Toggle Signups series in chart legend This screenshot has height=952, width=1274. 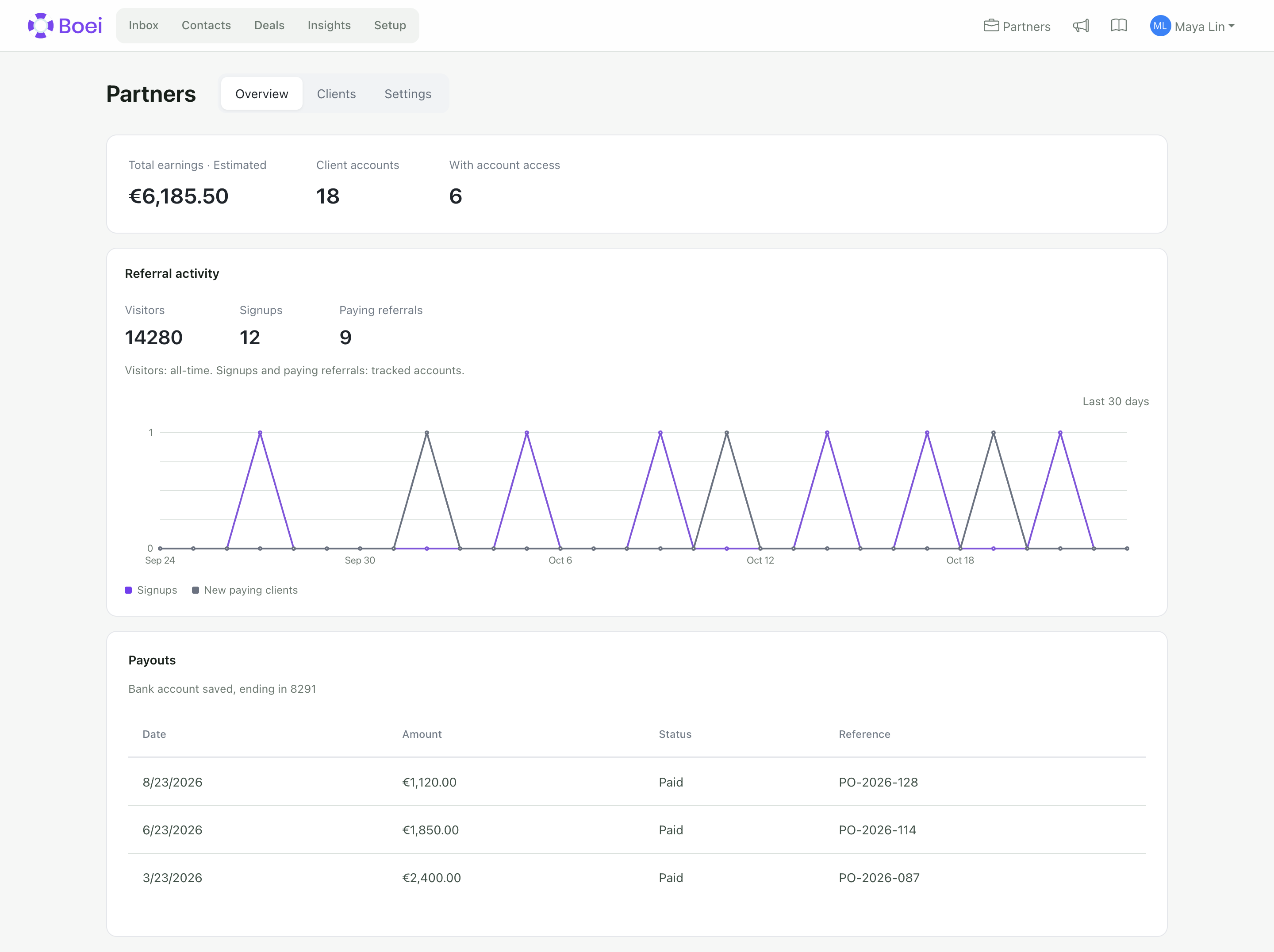[151, 590]
